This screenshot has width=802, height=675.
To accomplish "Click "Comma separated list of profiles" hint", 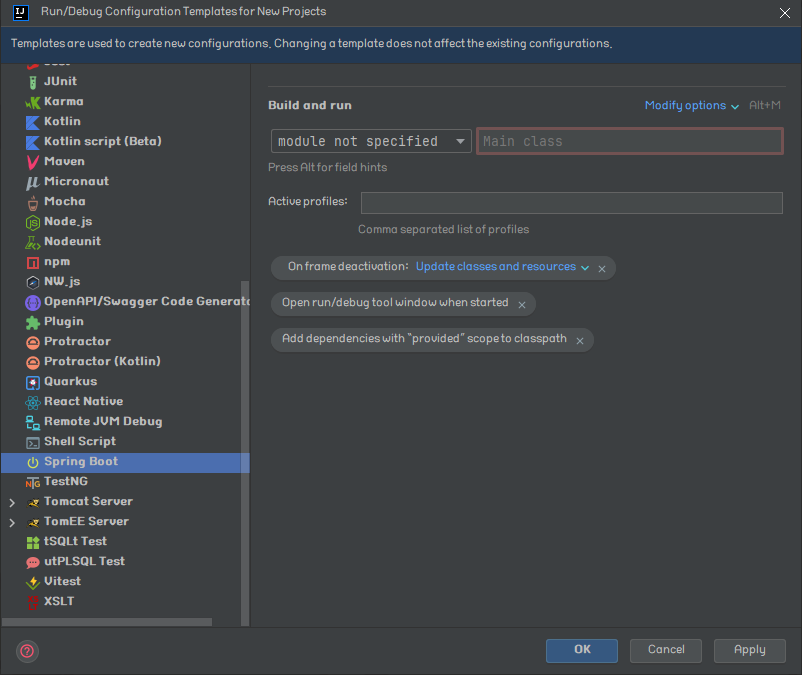I will tap(443, 229).
